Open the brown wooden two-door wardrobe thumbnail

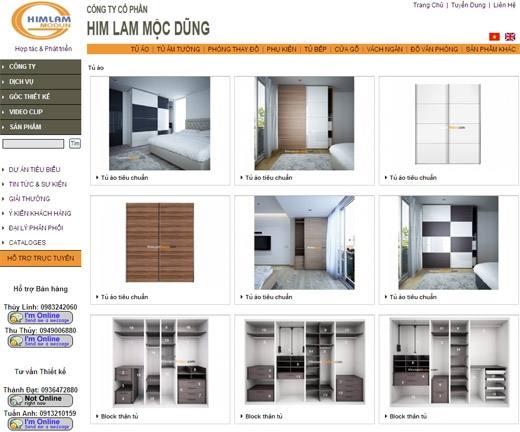160,243
